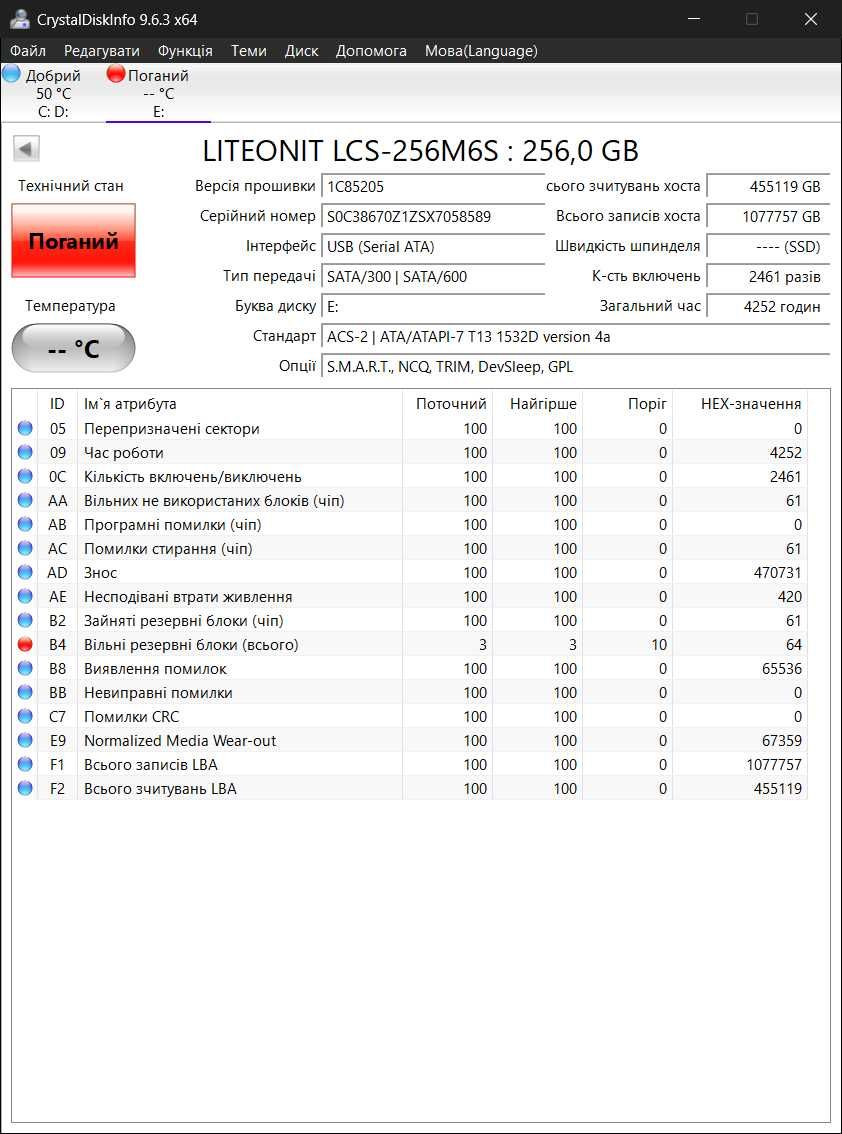Open the Диск menu
Image resolution: width=842 pixels, height=1134 pixels.
302,51
